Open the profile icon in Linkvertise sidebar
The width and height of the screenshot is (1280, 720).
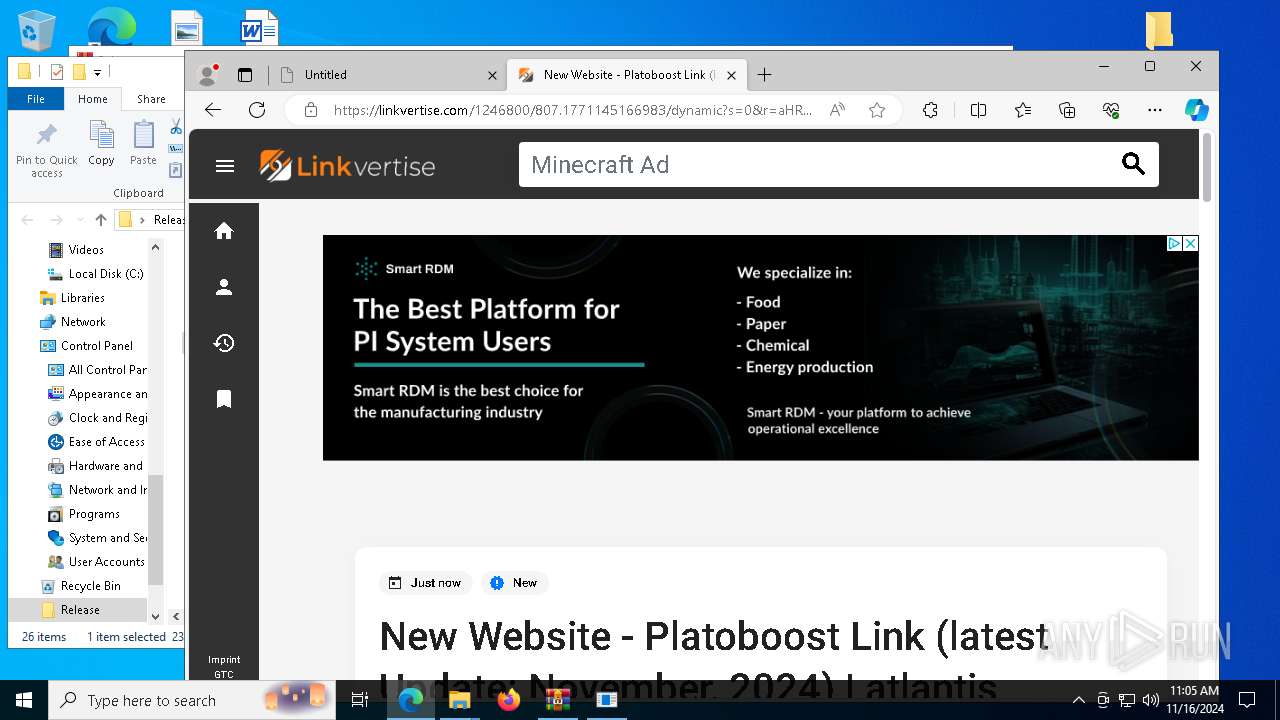(224, 287)
